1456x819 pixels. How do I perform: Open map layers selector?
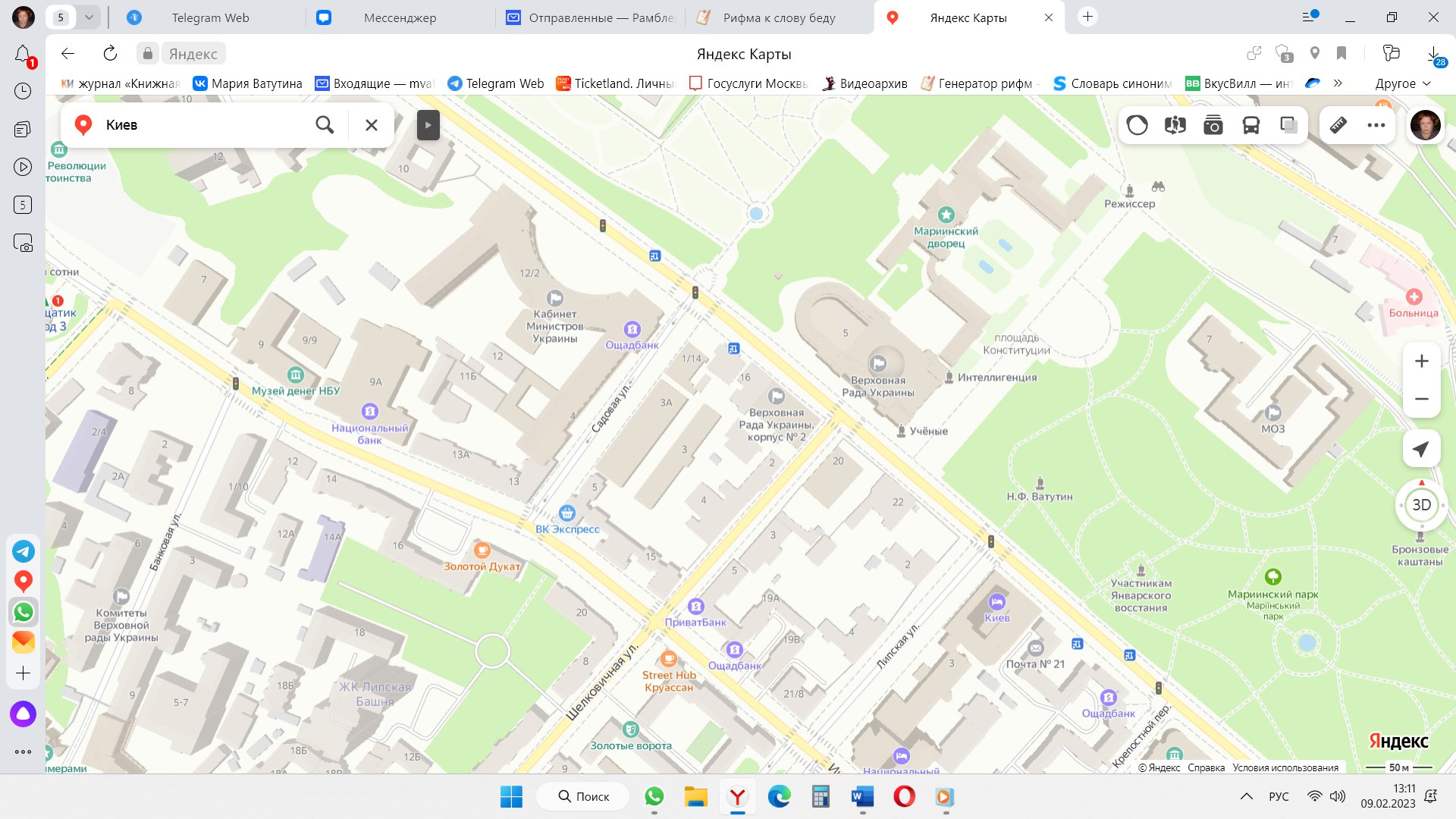(1288, 125)
